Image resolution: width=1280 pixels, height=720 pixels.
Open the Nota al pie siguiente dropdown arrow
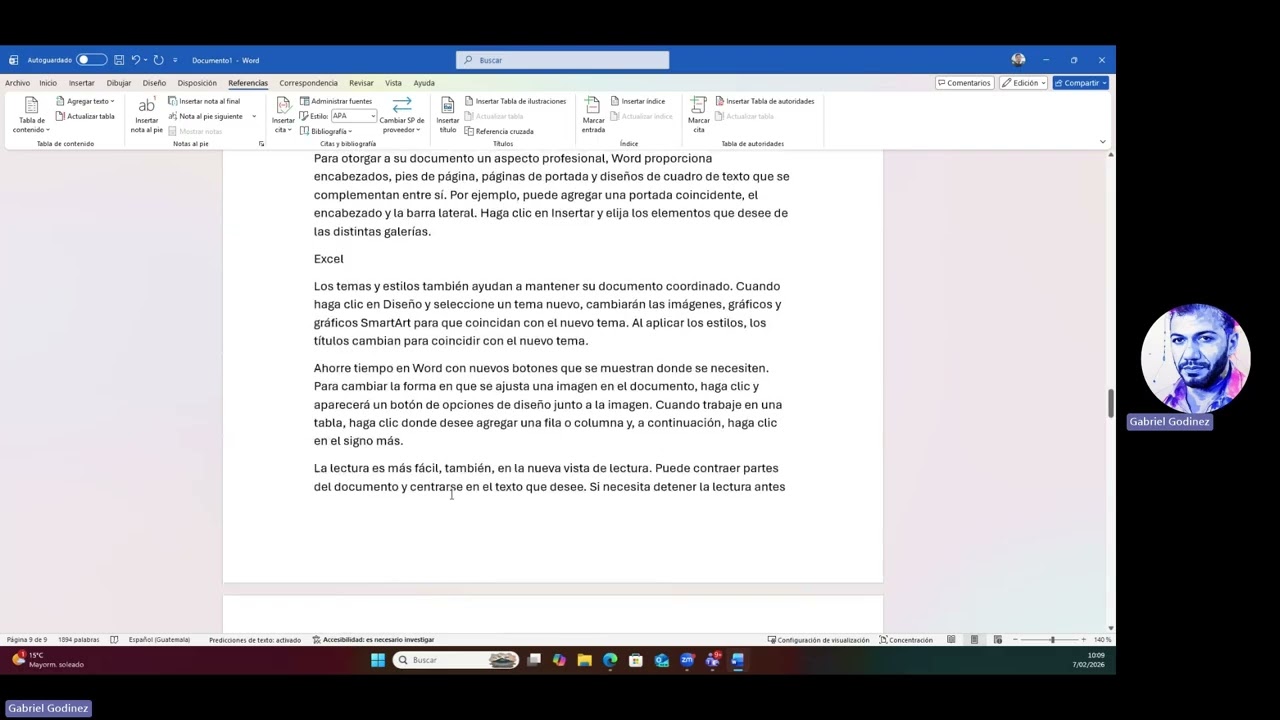(x=254, y=117)
